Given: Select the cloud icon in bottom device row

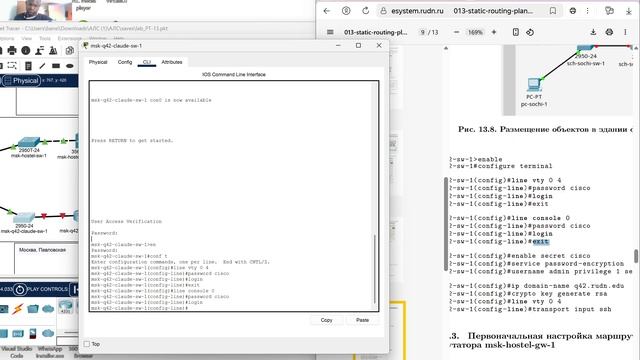Looking at the screenshot, I should [48, 333].
